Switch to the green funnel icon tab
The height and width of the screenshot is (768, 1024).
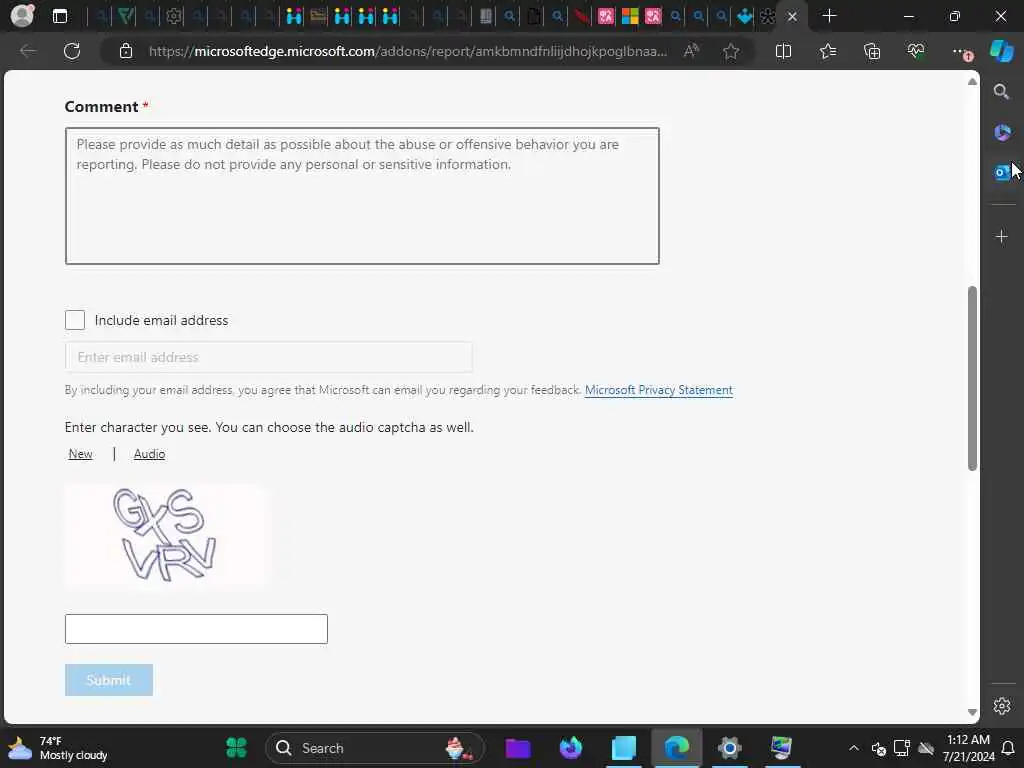(x=126, y=16)
